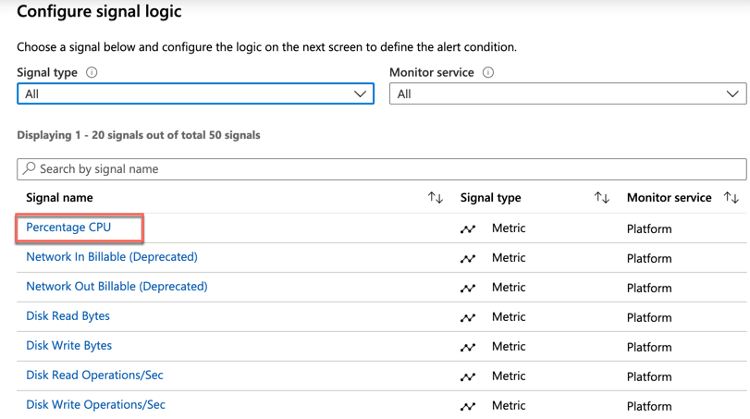The width and height of the screenshot is (750, 419).
Task: Click the metric icon in Disk Read Bytes row
Action: [x=467, y=317]
